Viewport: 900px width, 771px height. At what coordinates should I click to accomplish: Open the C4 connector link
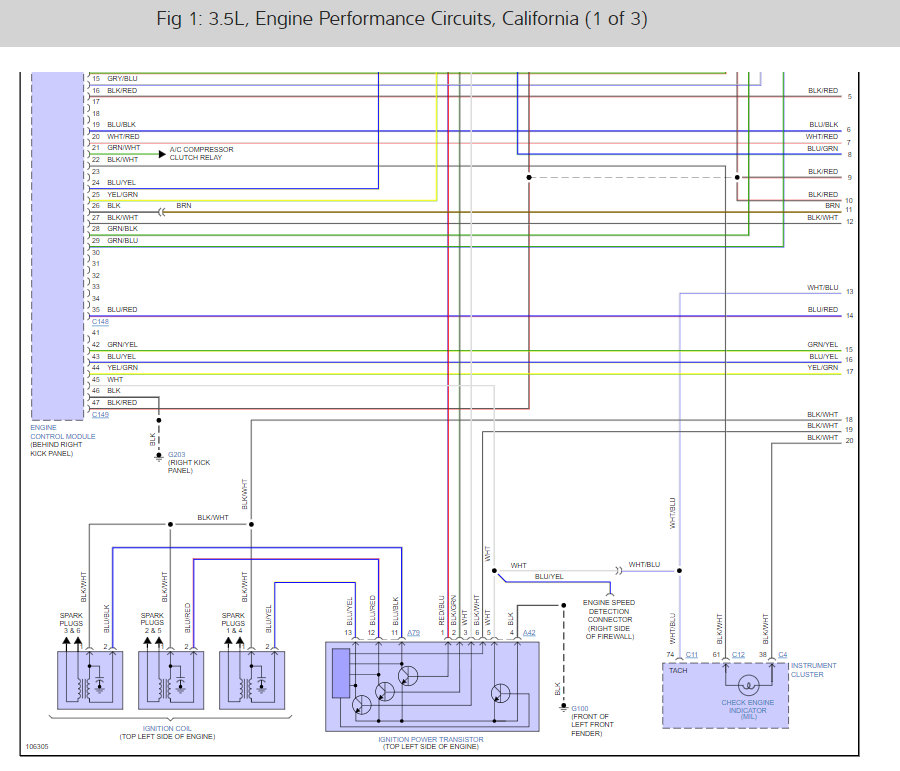click(x=783, y=654)
